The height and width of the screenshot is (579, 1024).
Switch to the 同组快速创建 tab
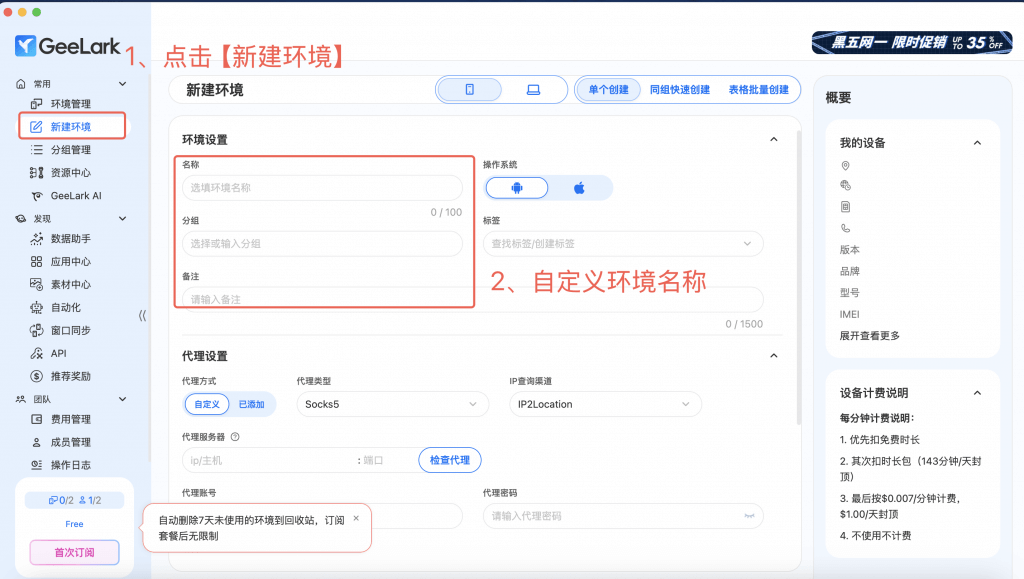(x=679, y=90)
